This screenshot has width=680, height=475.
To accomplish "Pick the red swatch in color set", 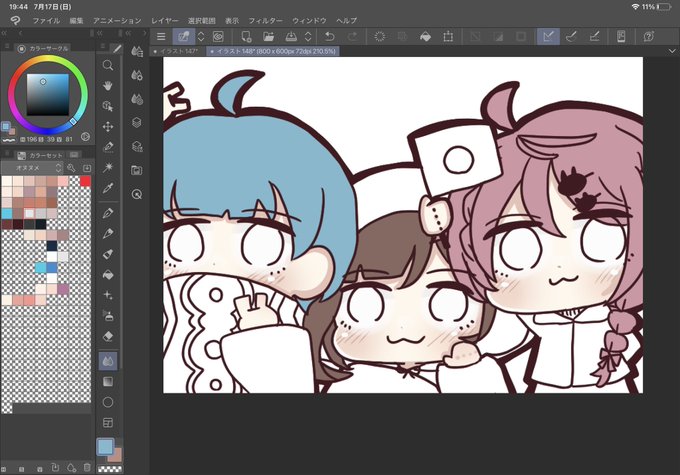I will (x=85, y=181).
